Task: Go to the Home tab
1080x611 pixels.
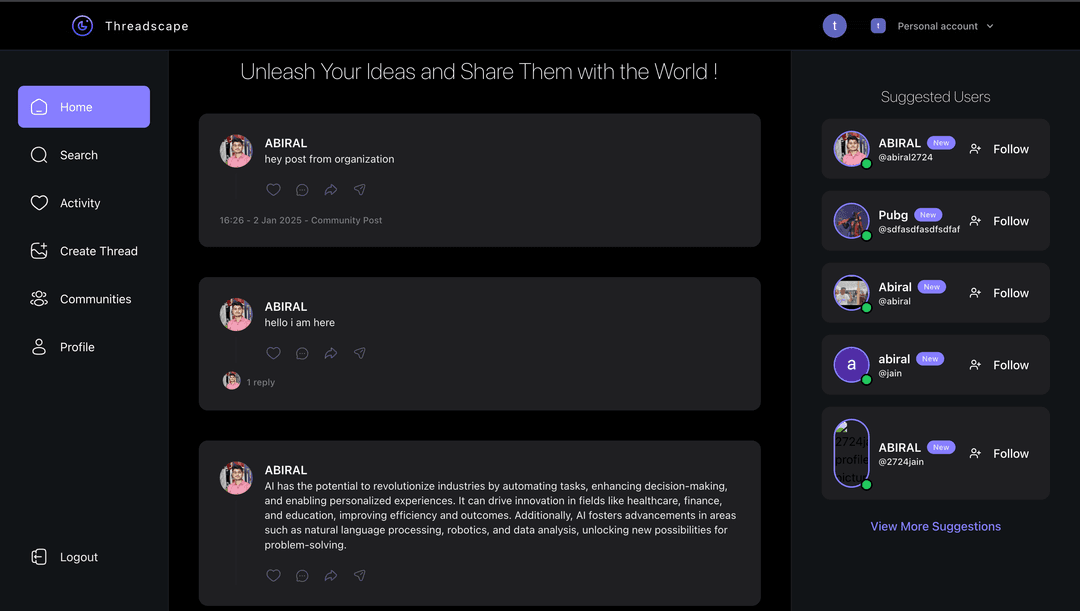Action: click(84, 107)
